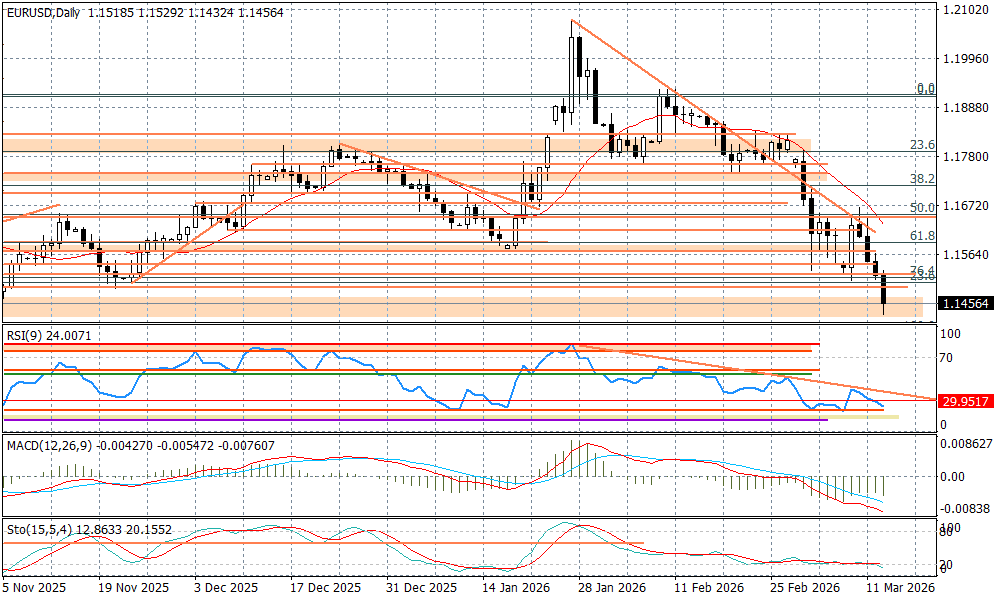Click the red RSI trendline value tag 29.9517
1000x600 pixels.
point(966,400)
